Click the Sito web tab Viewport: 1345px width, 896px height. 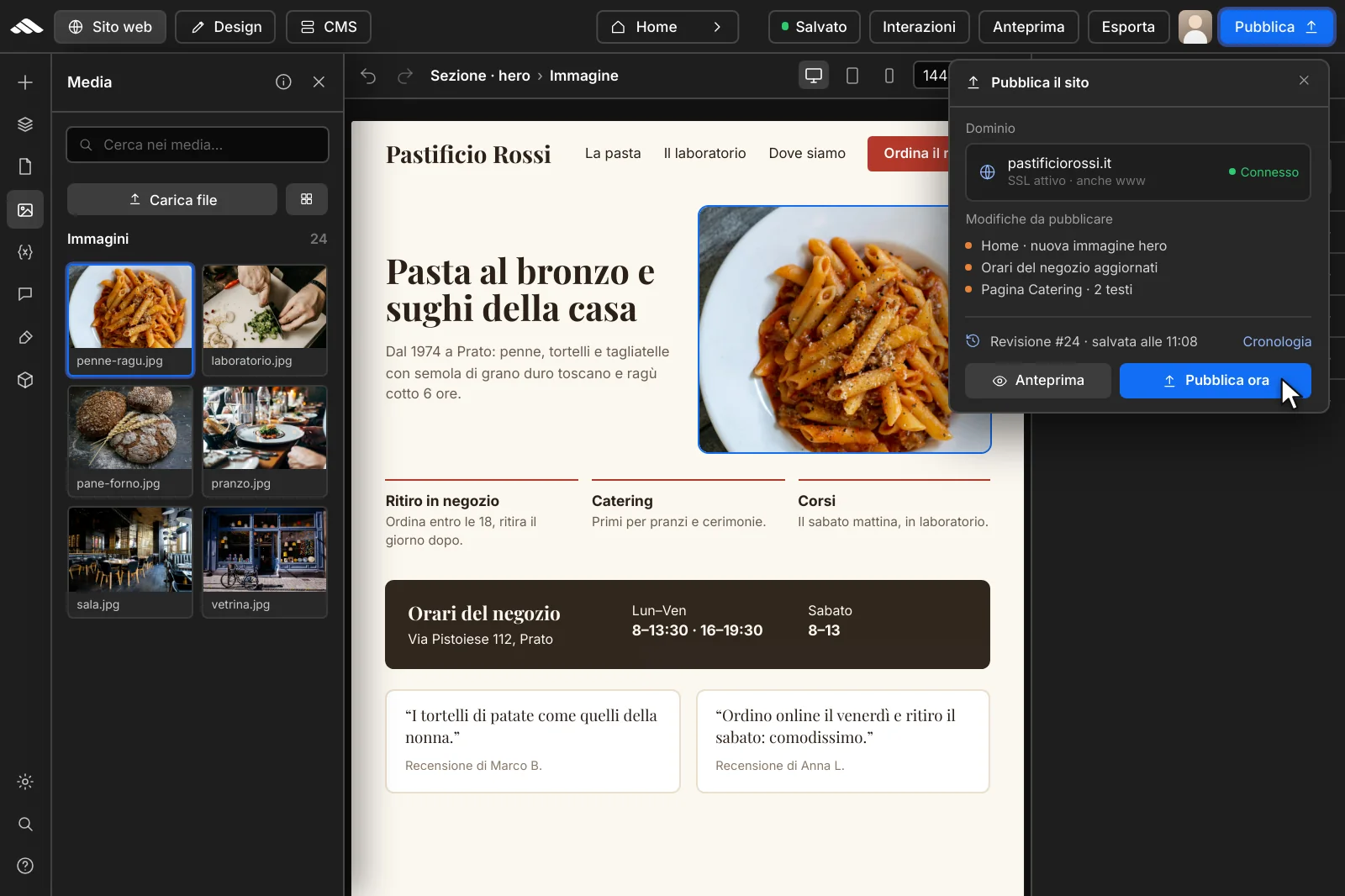110,27
